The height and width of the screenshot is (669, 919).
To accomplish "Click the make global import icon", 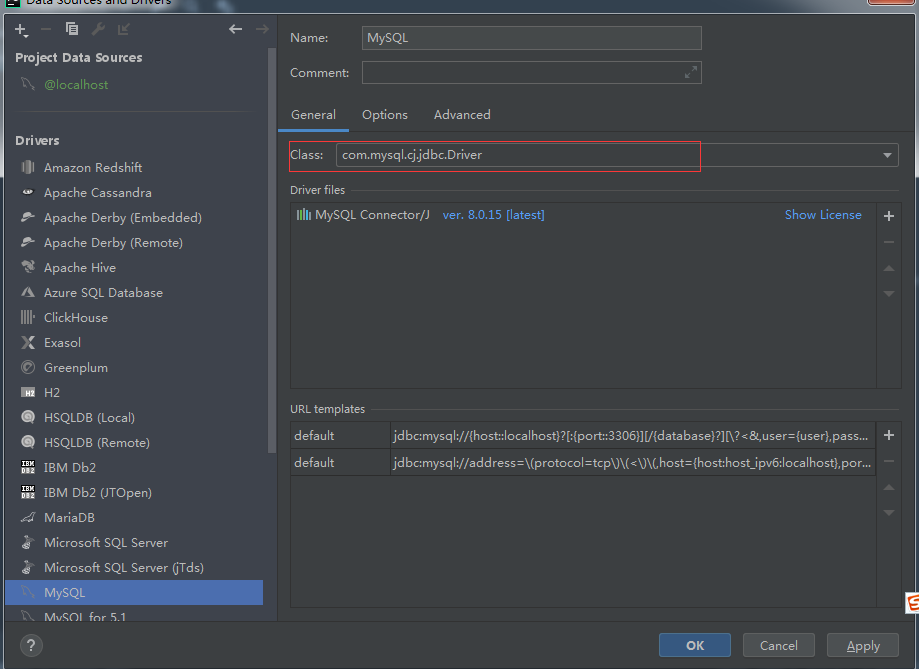I will point(124,29).
